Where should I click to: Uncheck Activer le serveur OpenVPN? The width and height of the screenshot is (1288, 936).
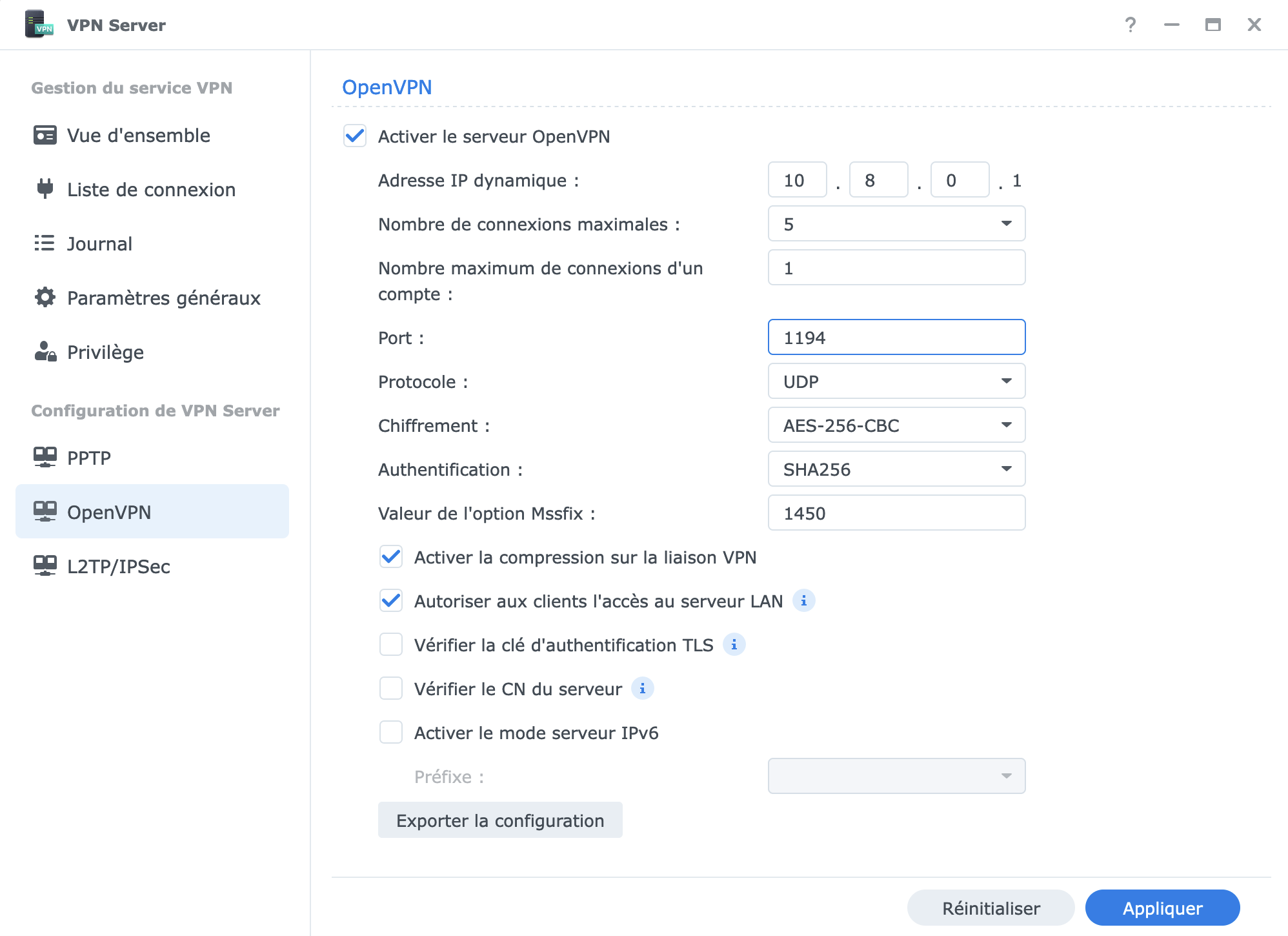[355, 136]
